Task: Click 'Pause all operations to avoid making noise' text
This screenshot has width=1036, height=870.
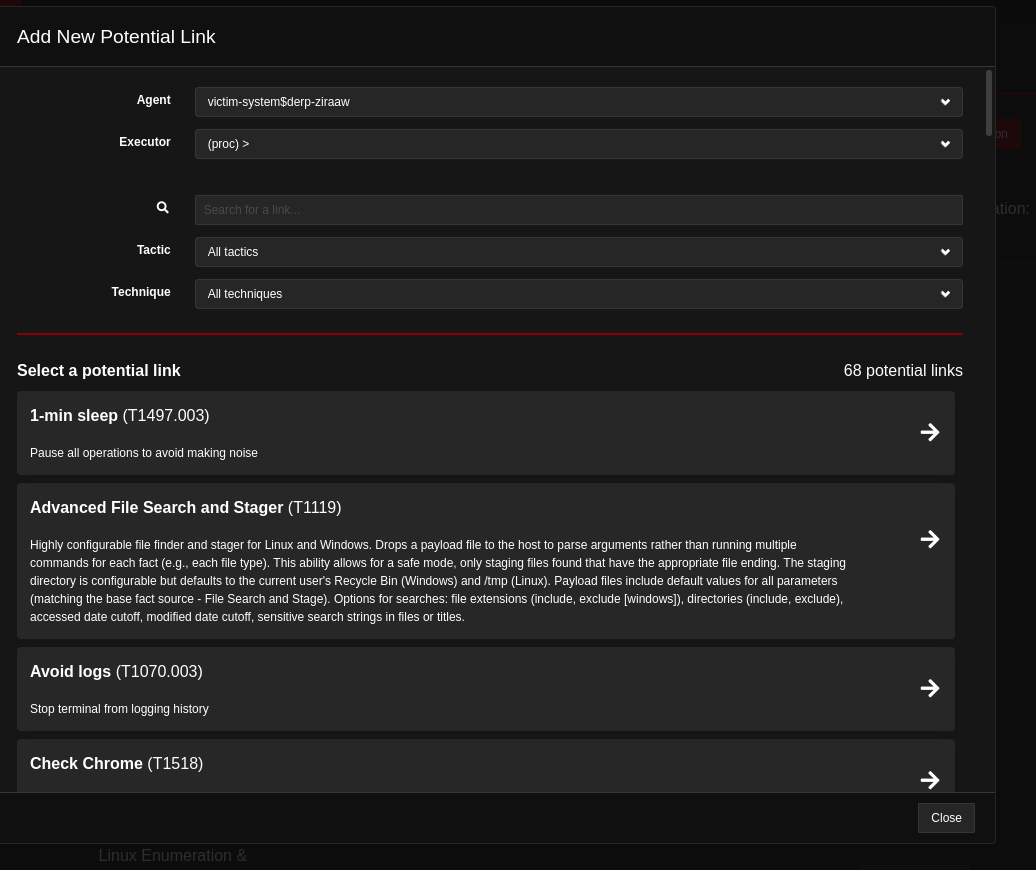Action: coord(143,453)
